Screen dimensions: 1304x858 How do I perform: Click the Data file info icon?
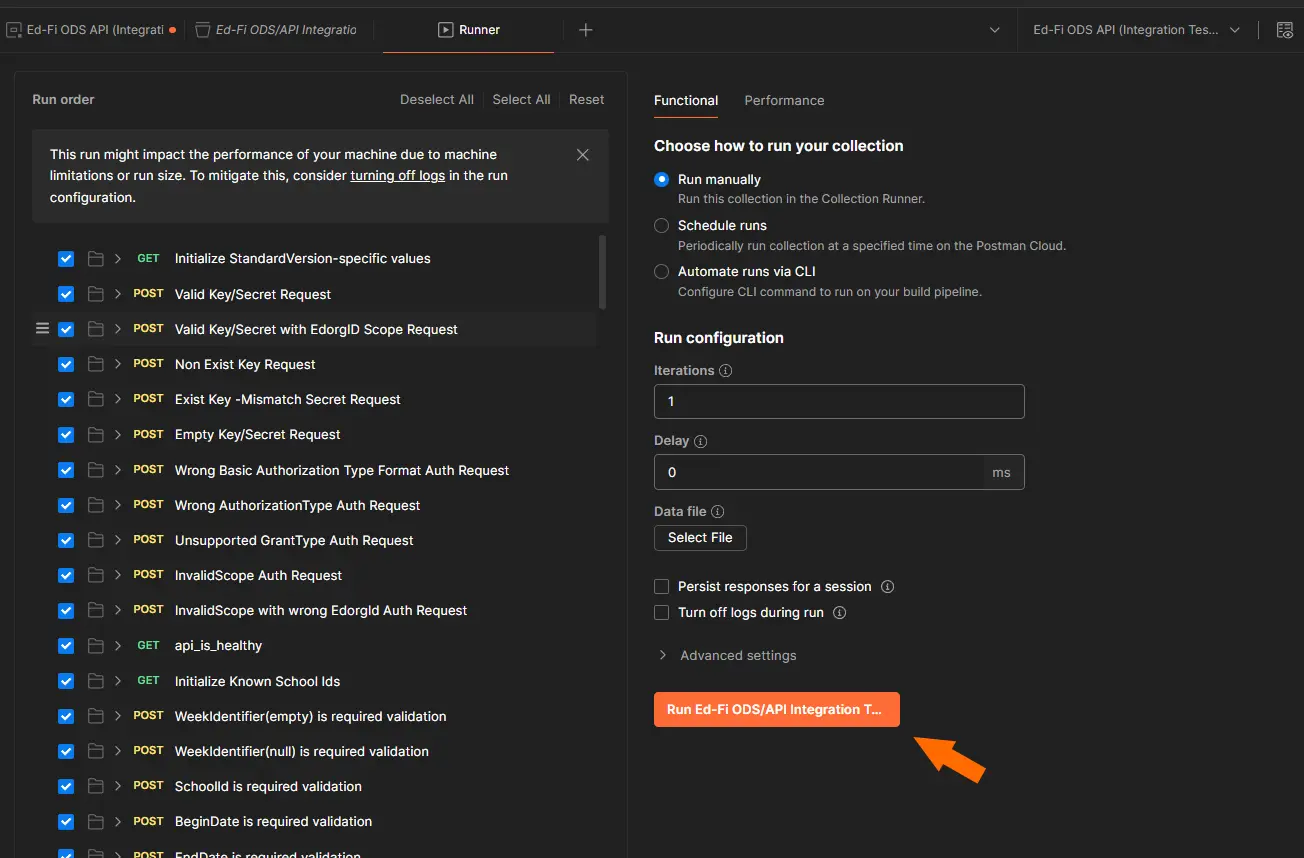tap(718, 511)
